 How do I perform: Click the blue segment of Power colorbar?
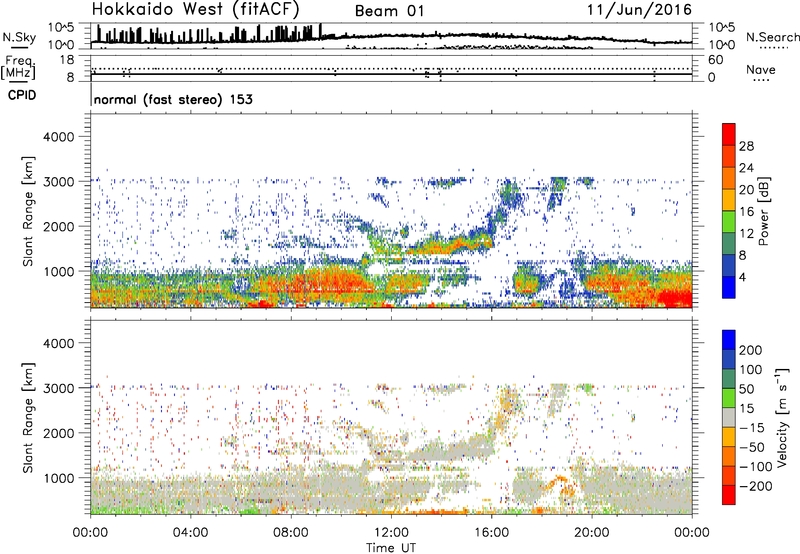click(x=729, y=287)
